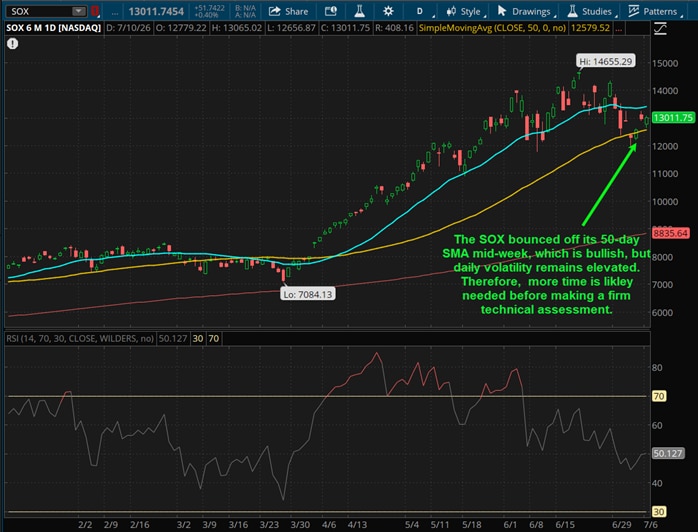This screenshot has width=698, height=532.
Task: Click the RSI 30 oversold level label on axis
Action: (x=659, y=512)
